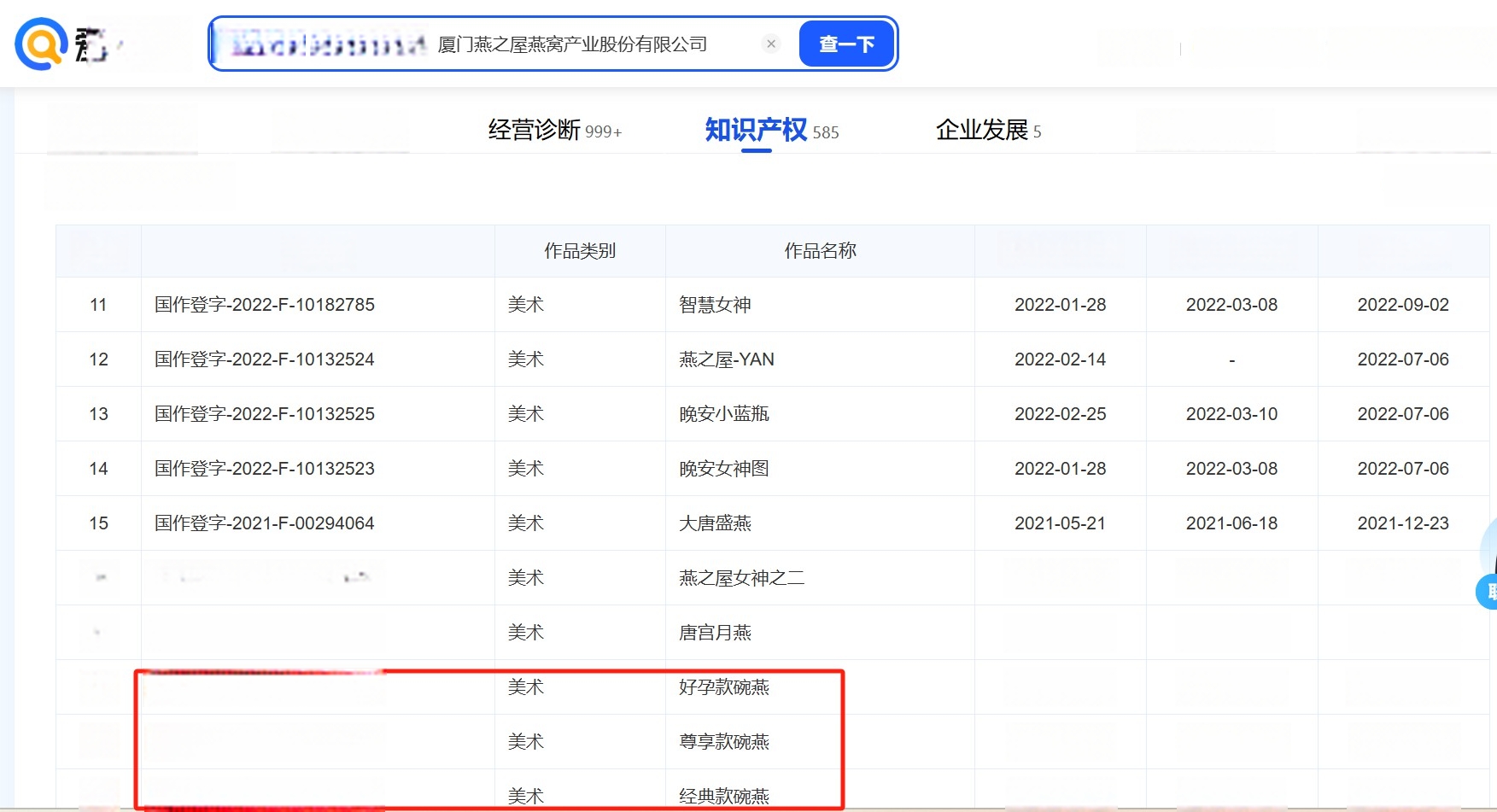Viewport: 1497px width, 812px height.
Task: Click work name 大唐盛燕
Action: point(715,523)
